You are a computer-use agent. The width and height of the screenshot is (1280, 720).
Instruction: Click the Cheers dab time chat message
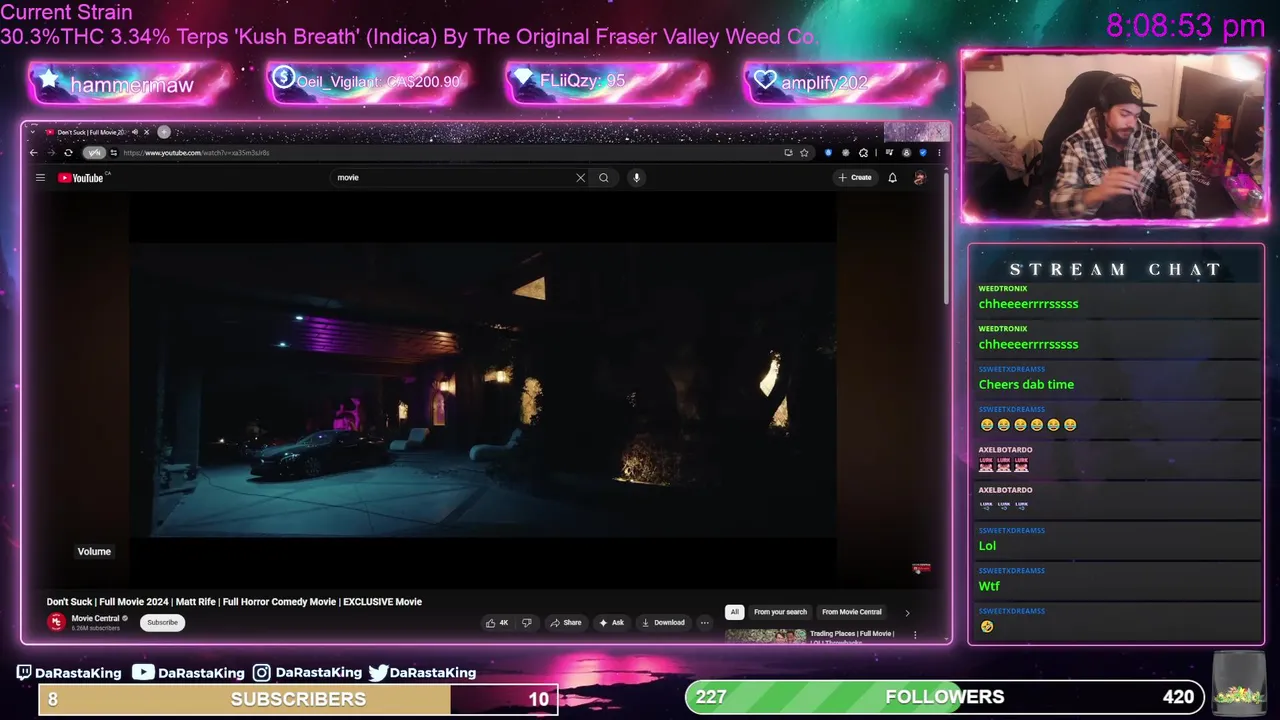point(1026,384)
